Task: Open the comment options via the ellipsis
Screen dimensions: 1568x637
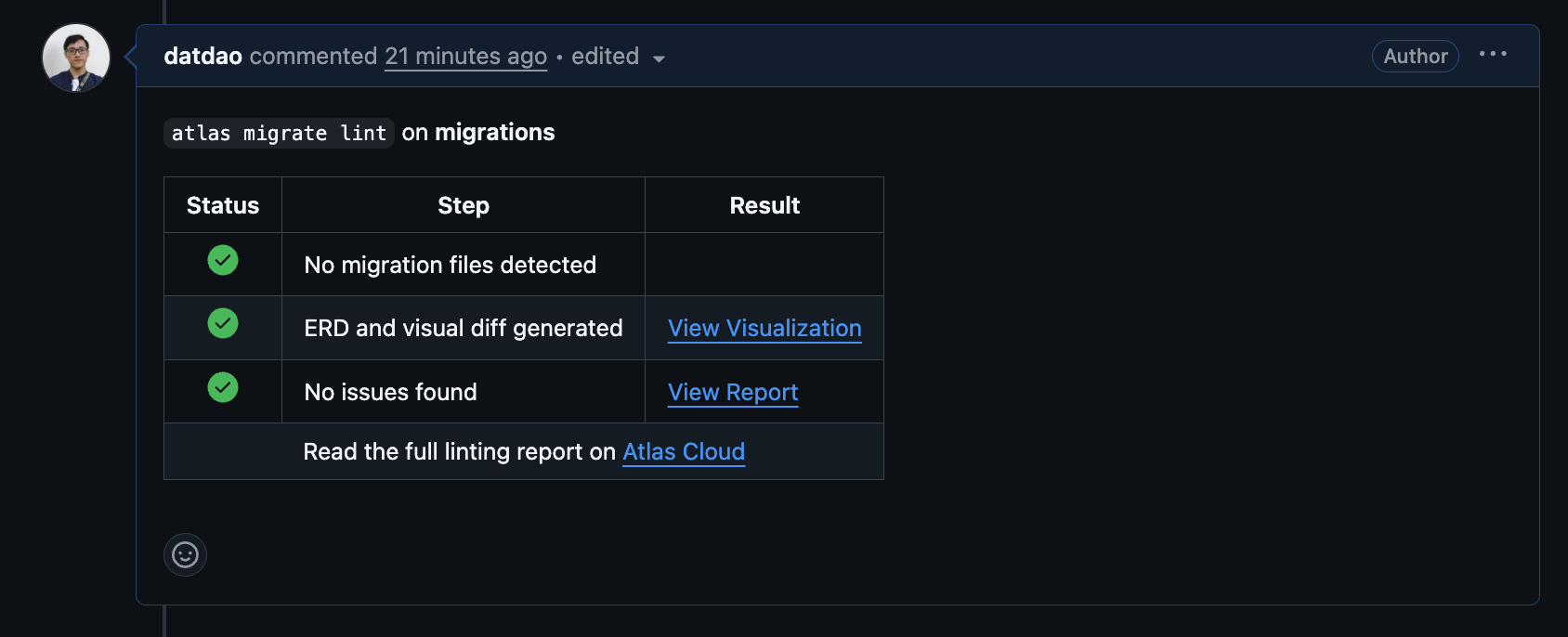Action: [1493, 54]
